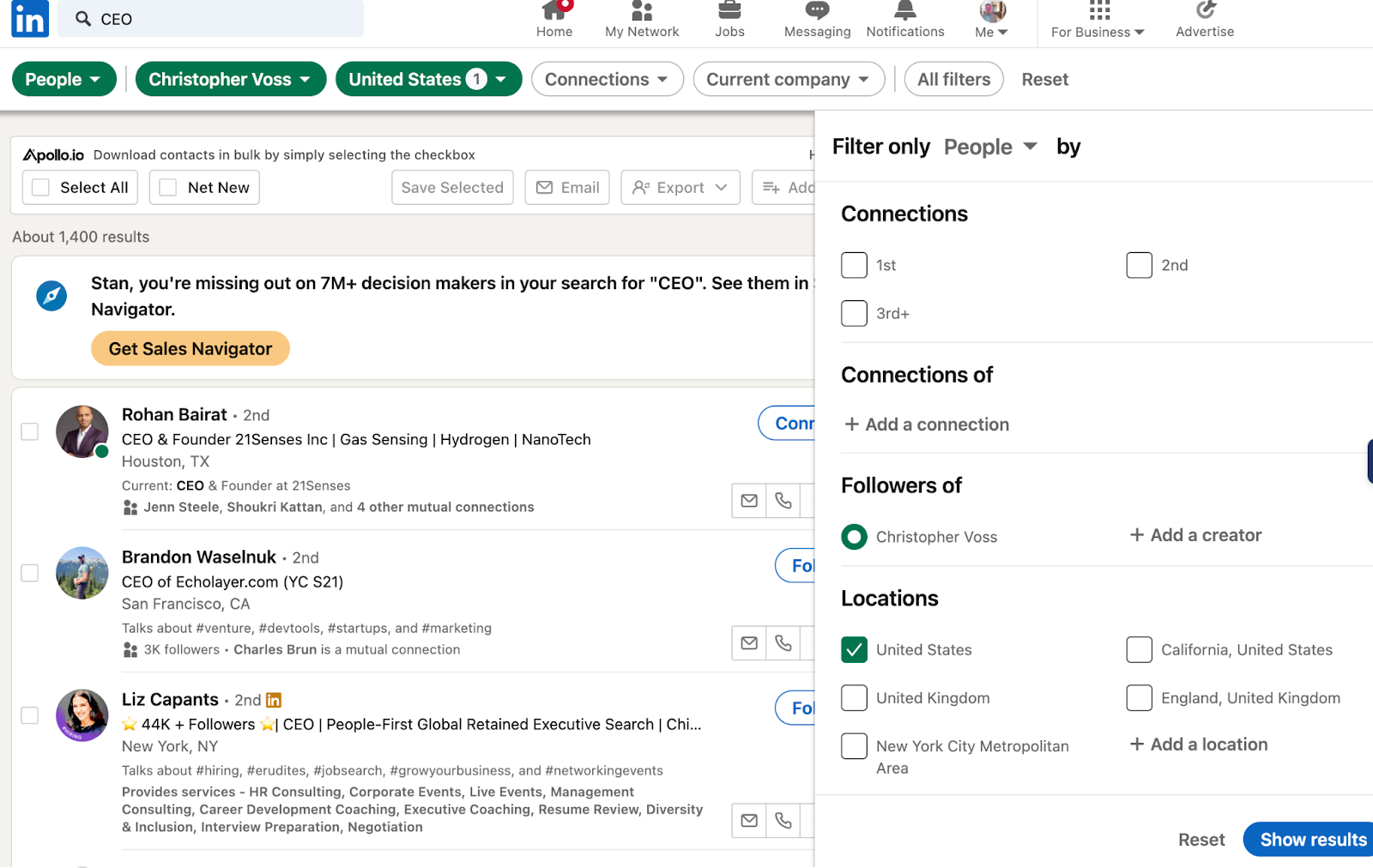Screen dimensions: 1373x868
Task: Click phone icon for Liz Capants
Action: (783, 820)
